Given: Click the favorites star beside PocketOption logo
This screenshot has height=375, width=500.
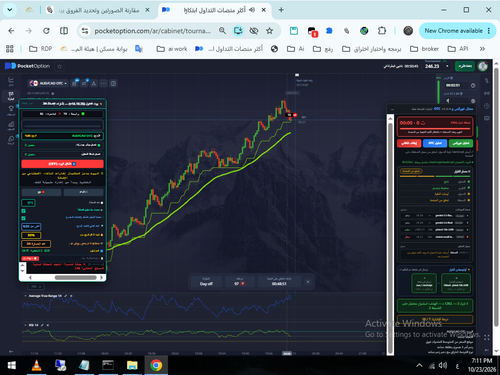Looking at the screenshot, I should (60, 66).
